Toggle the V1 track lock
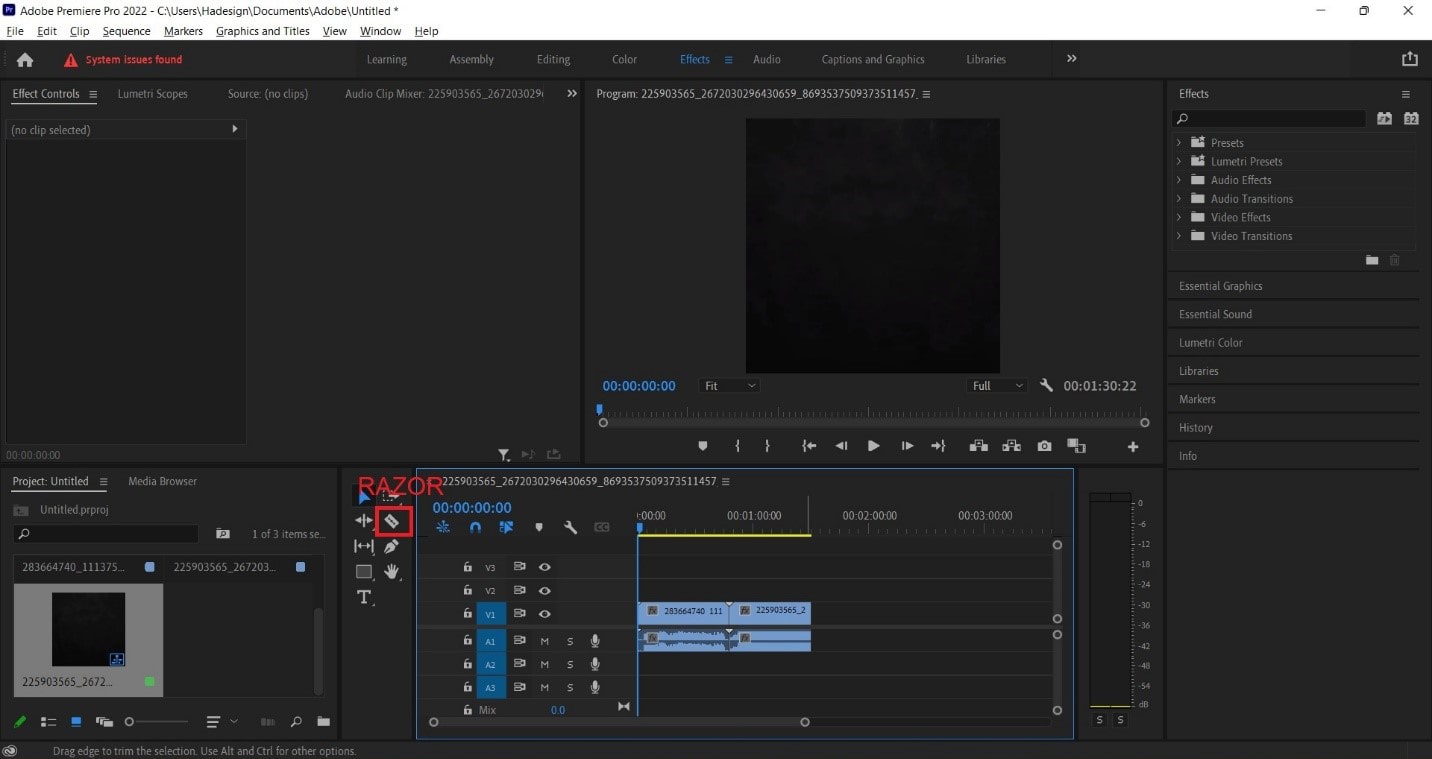Image resolution: width=1432 pixels, height=759 pixels. point(467,614)
